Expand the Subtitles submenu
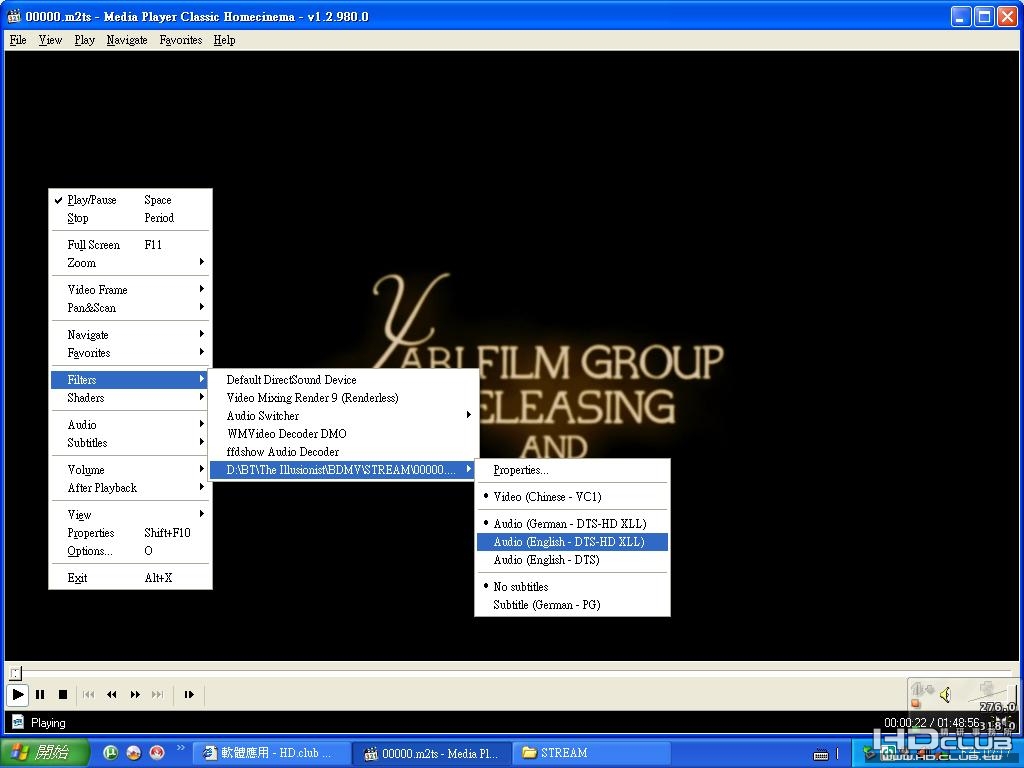This screenshot has width=1024, height=768. pyautogui.click(x=131, y=443)
